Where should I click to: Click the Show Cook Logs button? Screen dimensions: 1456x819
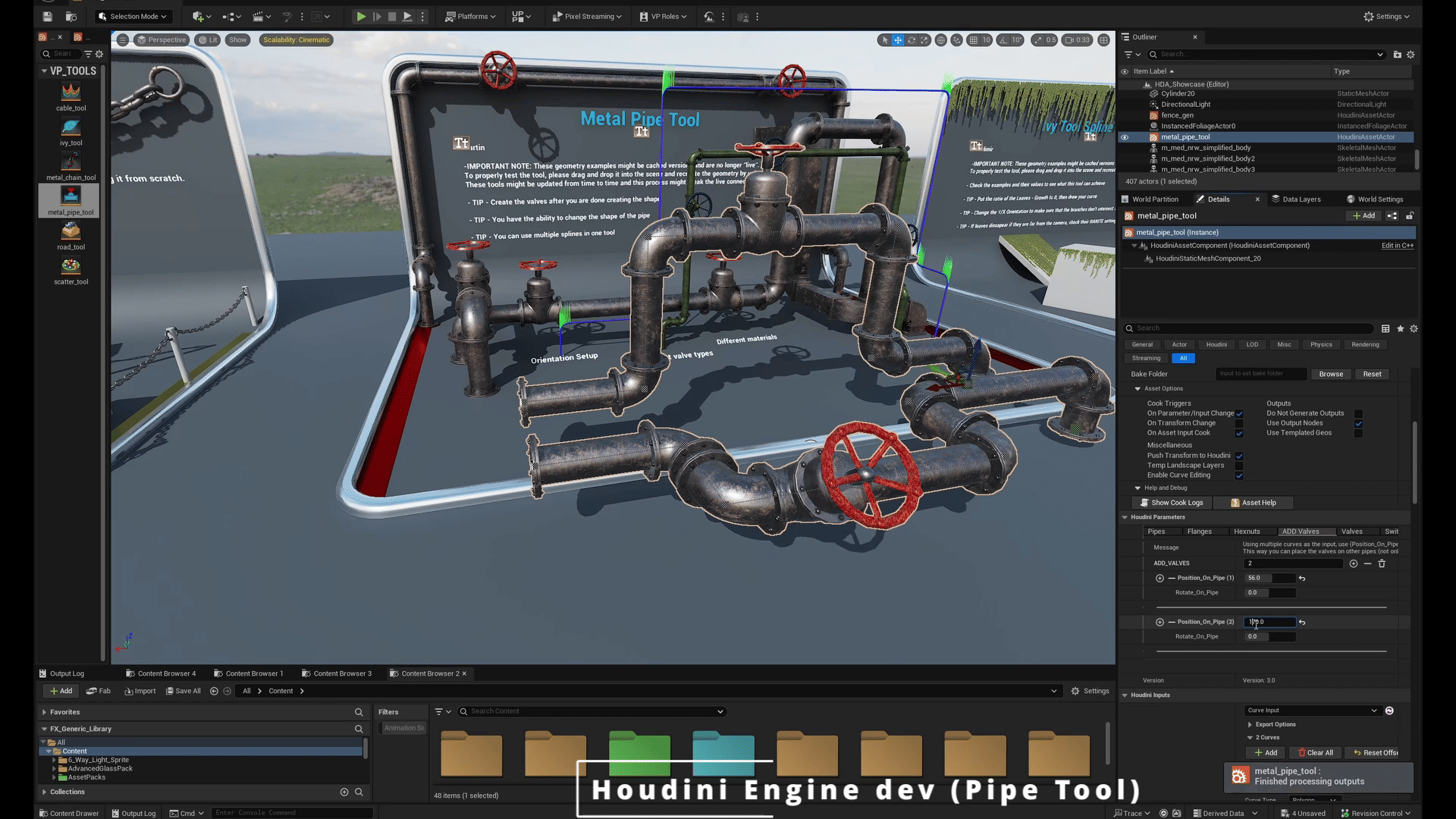pyautogui.click(x=1172, y=503)
